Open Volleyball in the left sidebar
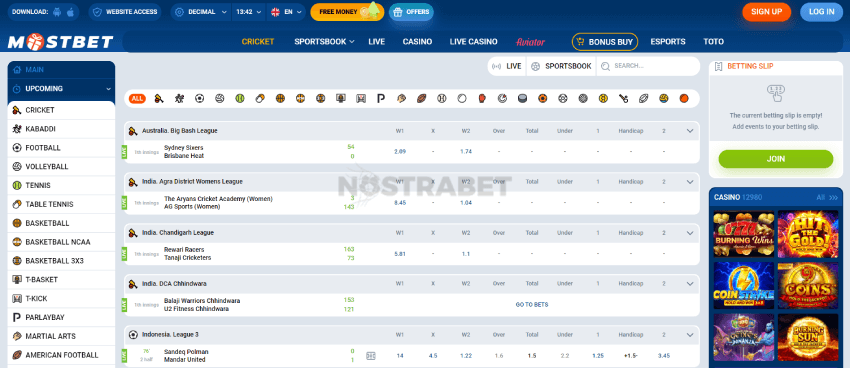The height and width of the screenshot is (368, 850). point(61,166)
